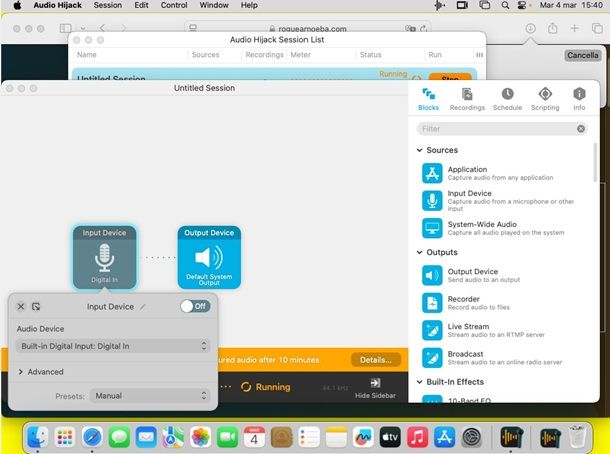Open the Presets Manual dropdown
The width and height of the screenshot is (610, 454).
point(150,396)
